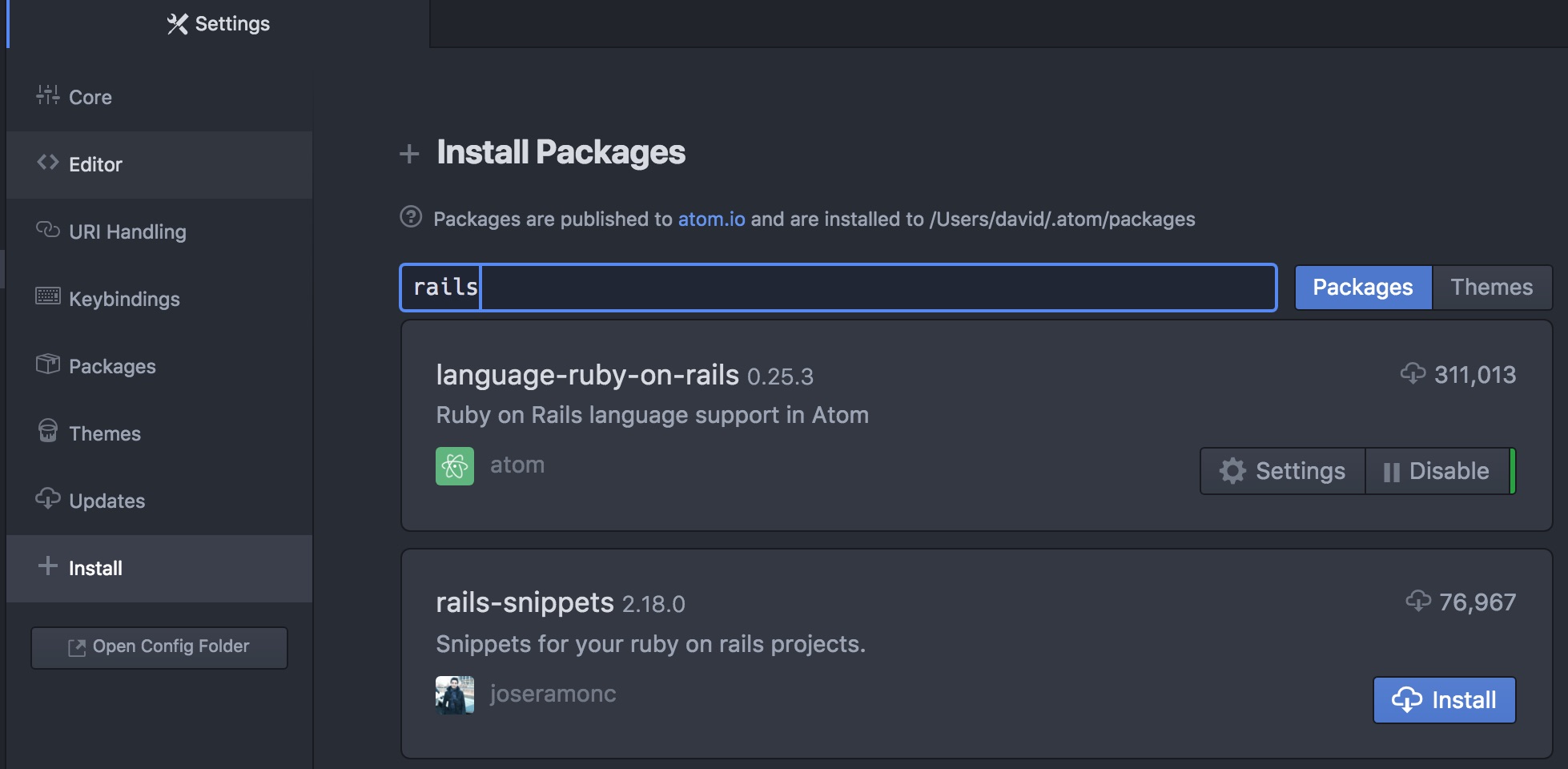Image resolution: width=1568 pixels, height=769 pixels.
Task: Click the Packages box icon in sidebar
Action: click(x=47, y=364)
